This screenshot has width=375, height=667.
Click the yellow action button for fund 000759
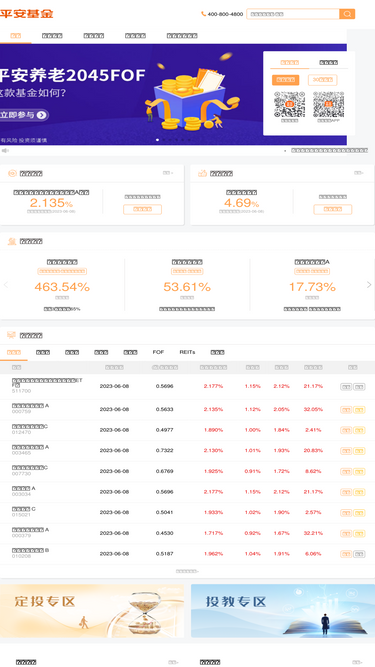(x=359, y=410)
